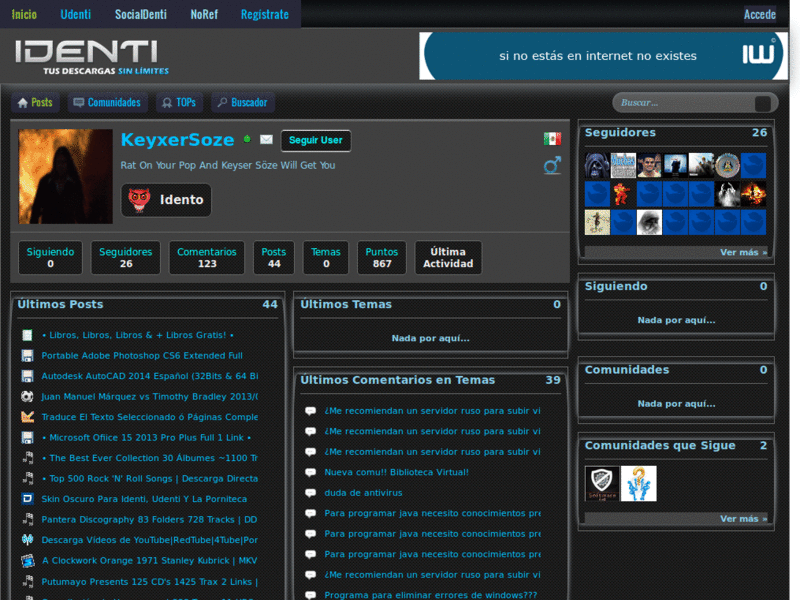
Task: Open 'Microsoft Office 15 2013 Pro Plus' post
Action: 146,437
